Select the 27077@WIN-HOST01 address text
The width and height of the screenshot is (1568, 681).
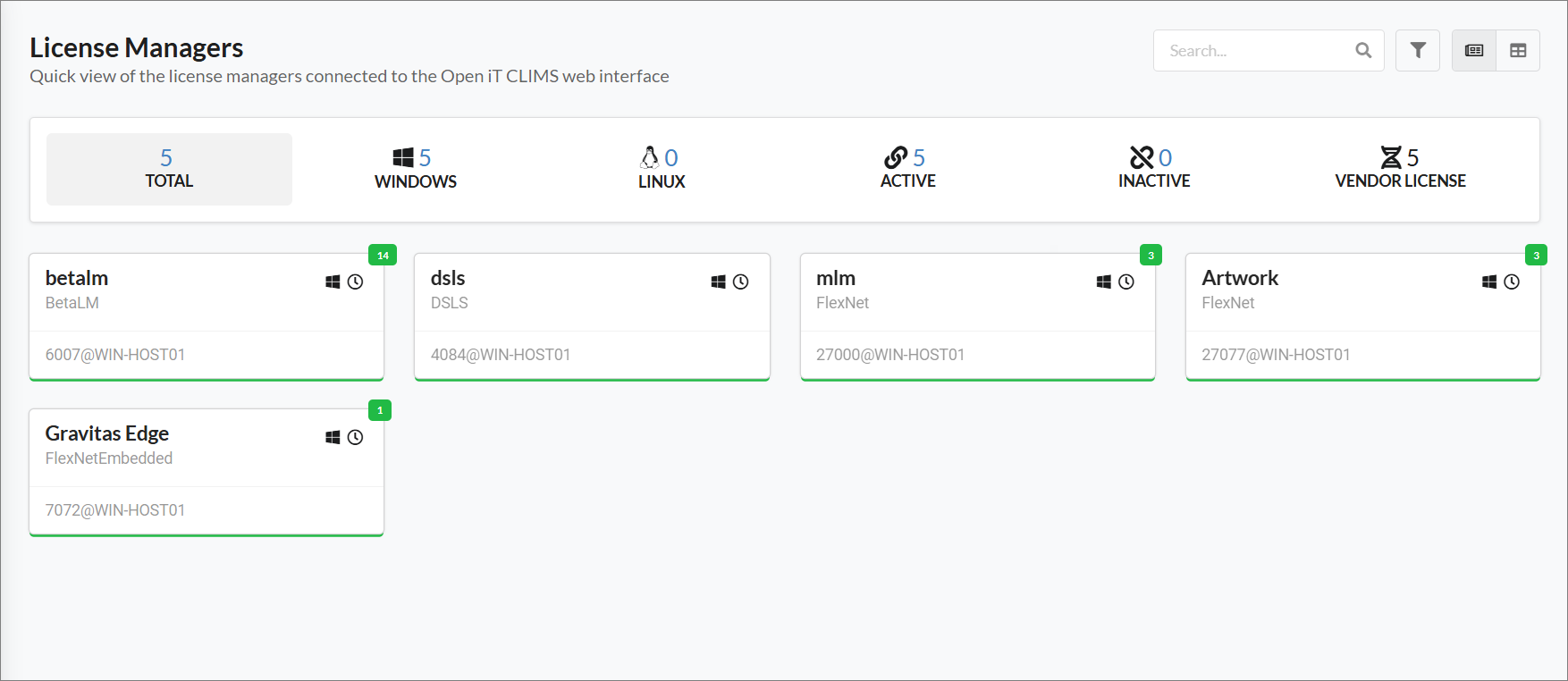[1276, 355]
